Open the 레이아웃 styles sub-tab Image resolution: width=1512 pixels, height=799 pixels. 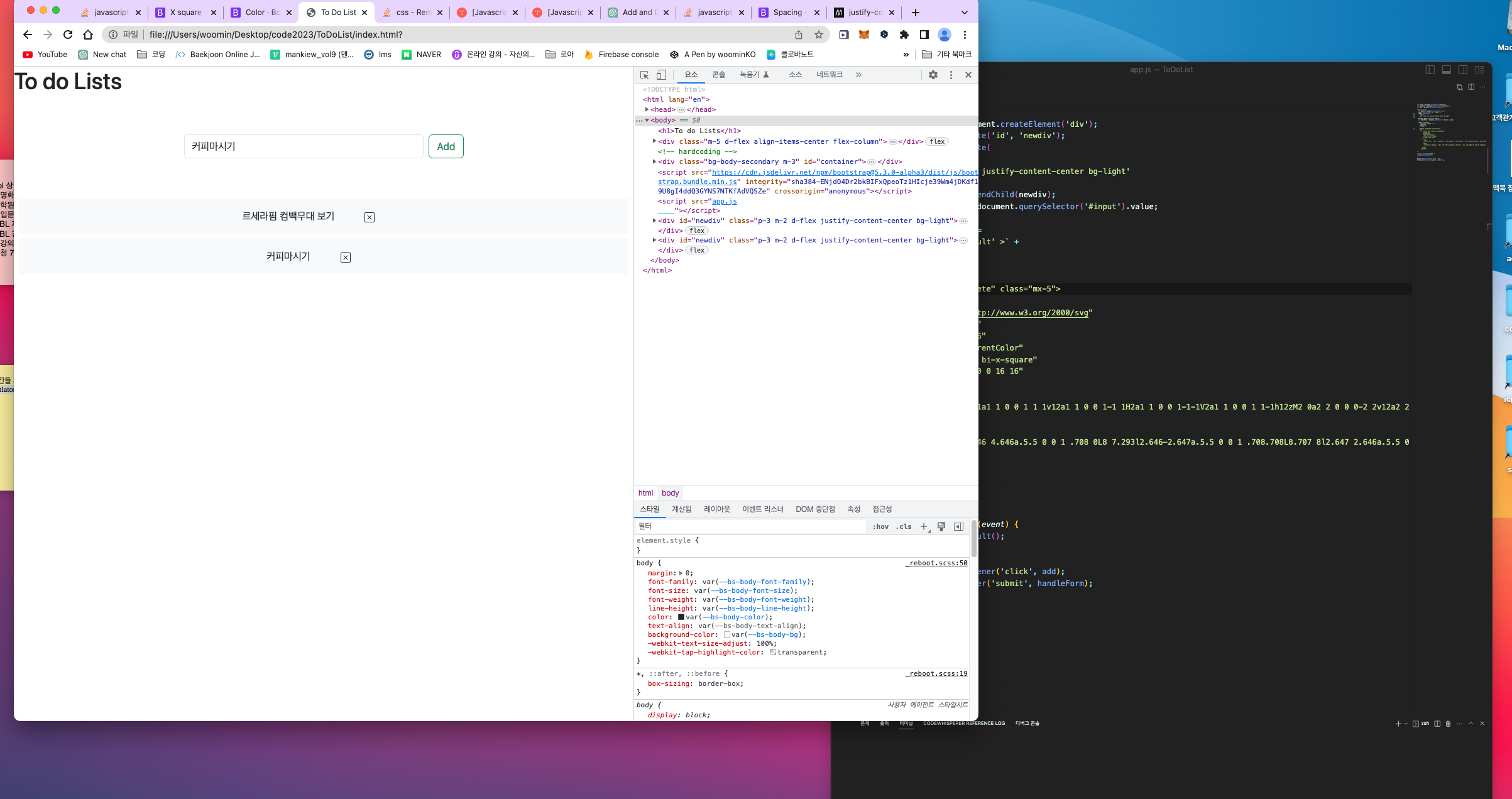click(716, 509)
